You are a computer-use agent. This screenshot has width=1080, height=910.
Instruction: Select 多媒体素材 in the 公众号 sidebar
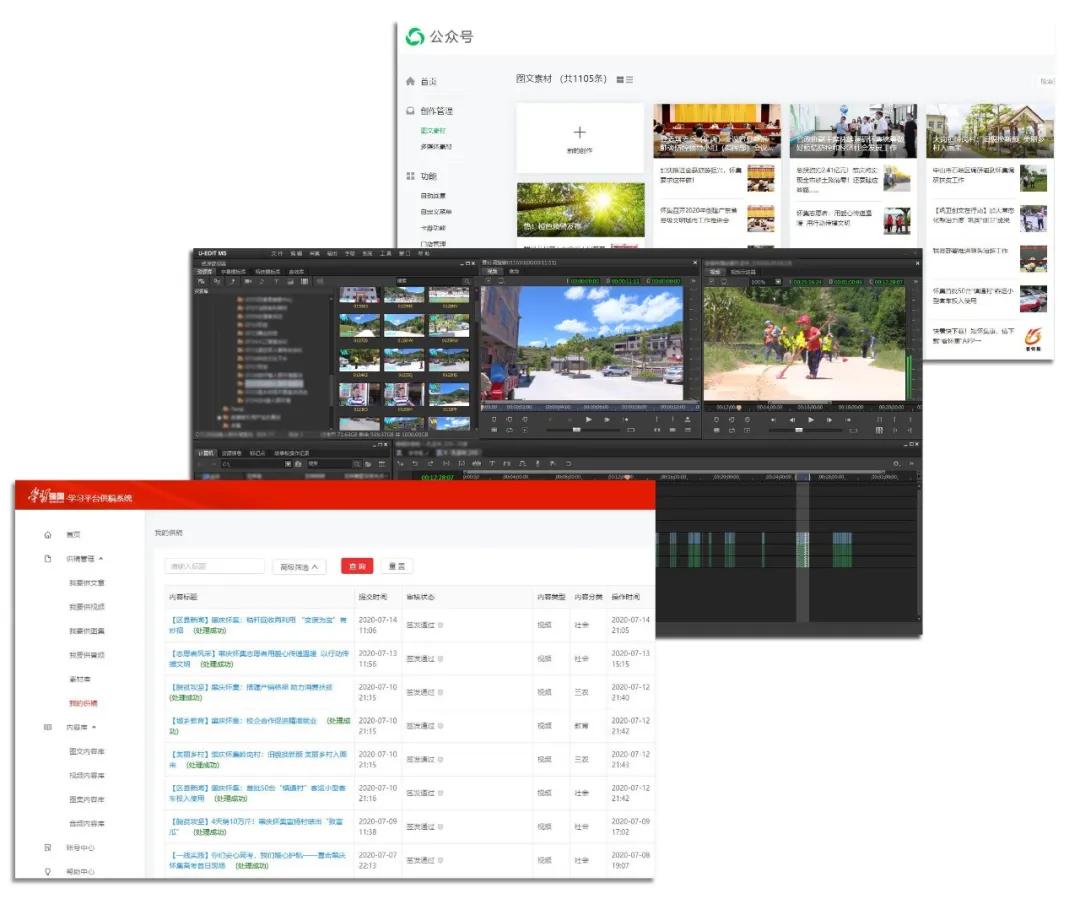pos(436,147)
